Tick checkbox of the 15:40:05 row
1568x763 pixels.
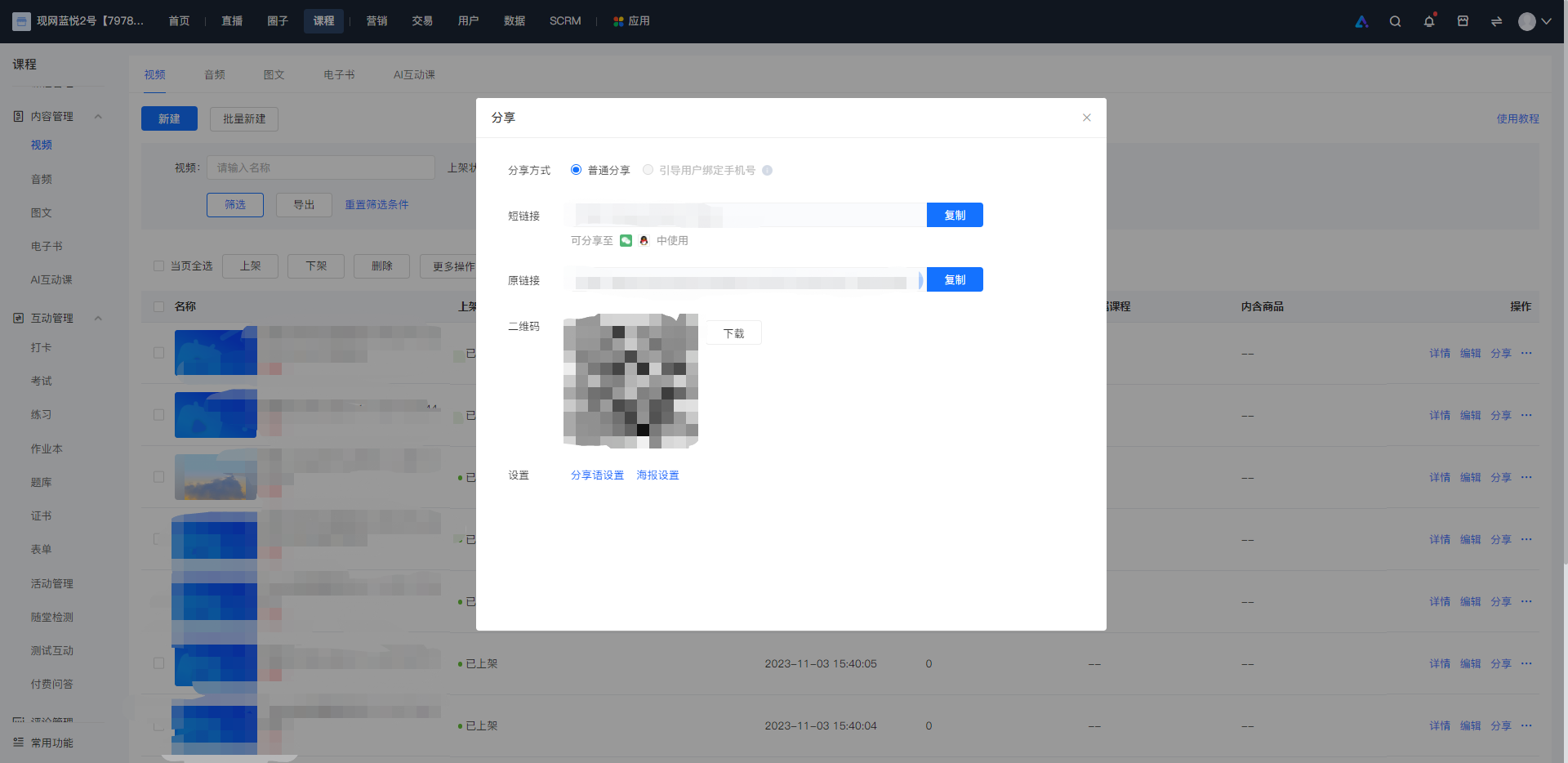[158, 663]
